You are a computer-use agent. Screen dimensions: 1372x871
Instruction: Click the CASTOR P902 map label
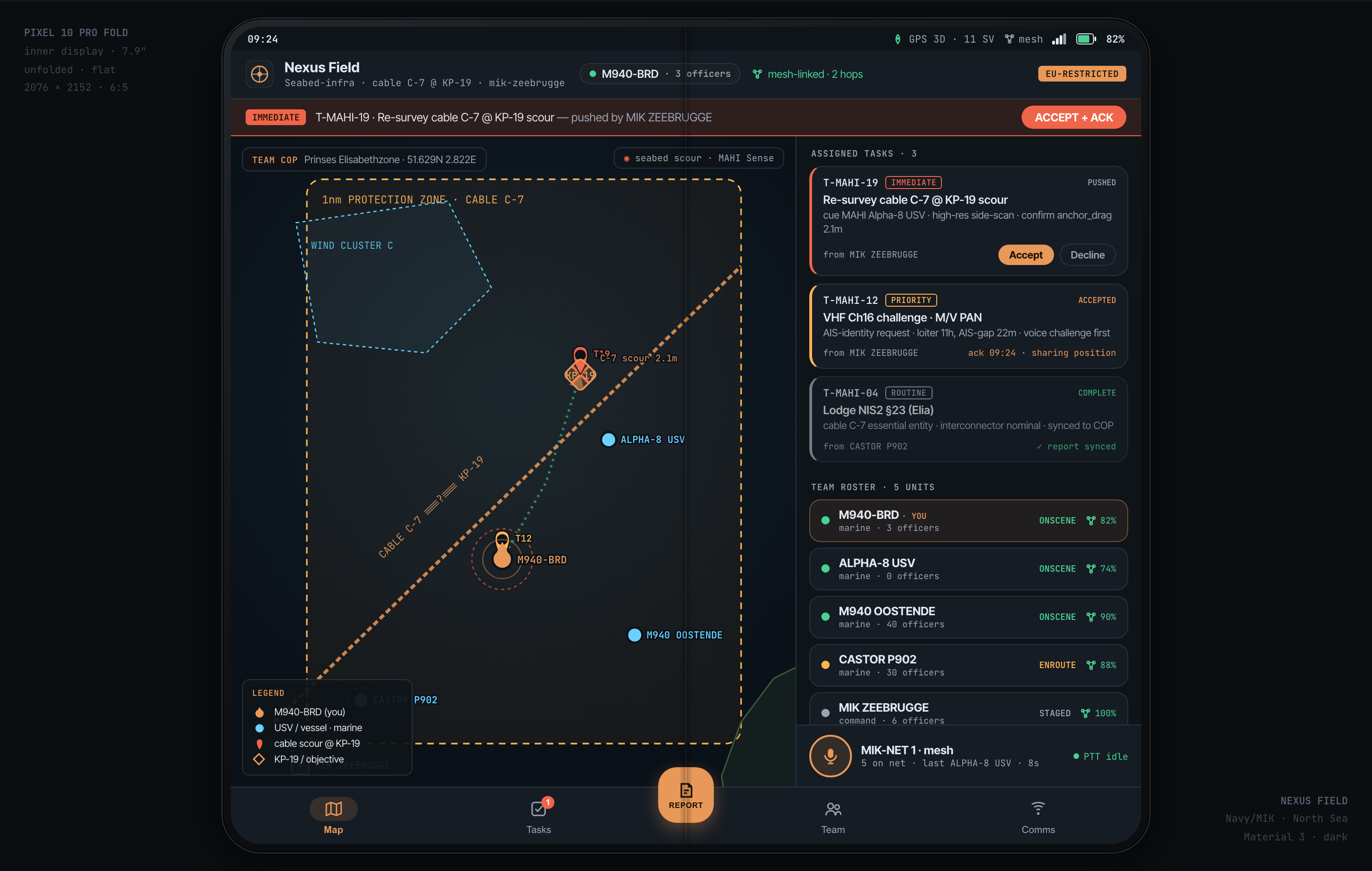click(405, 700)
